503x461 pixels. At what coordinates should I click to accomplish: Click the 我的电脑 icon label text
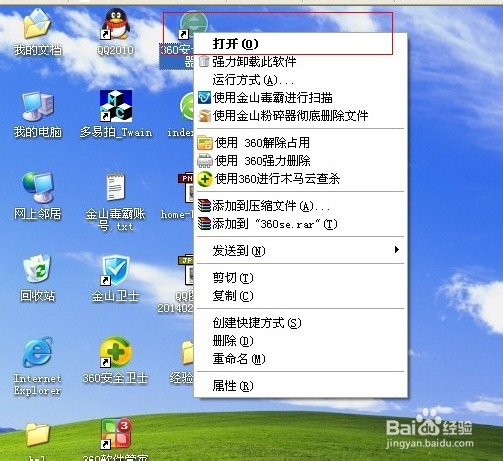[38, 132]
